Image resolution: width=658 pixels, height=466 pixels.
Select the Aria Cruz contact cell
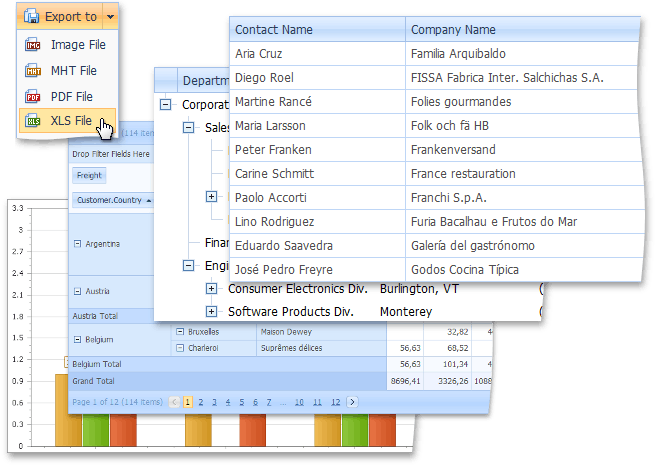[x=318, y=54]
